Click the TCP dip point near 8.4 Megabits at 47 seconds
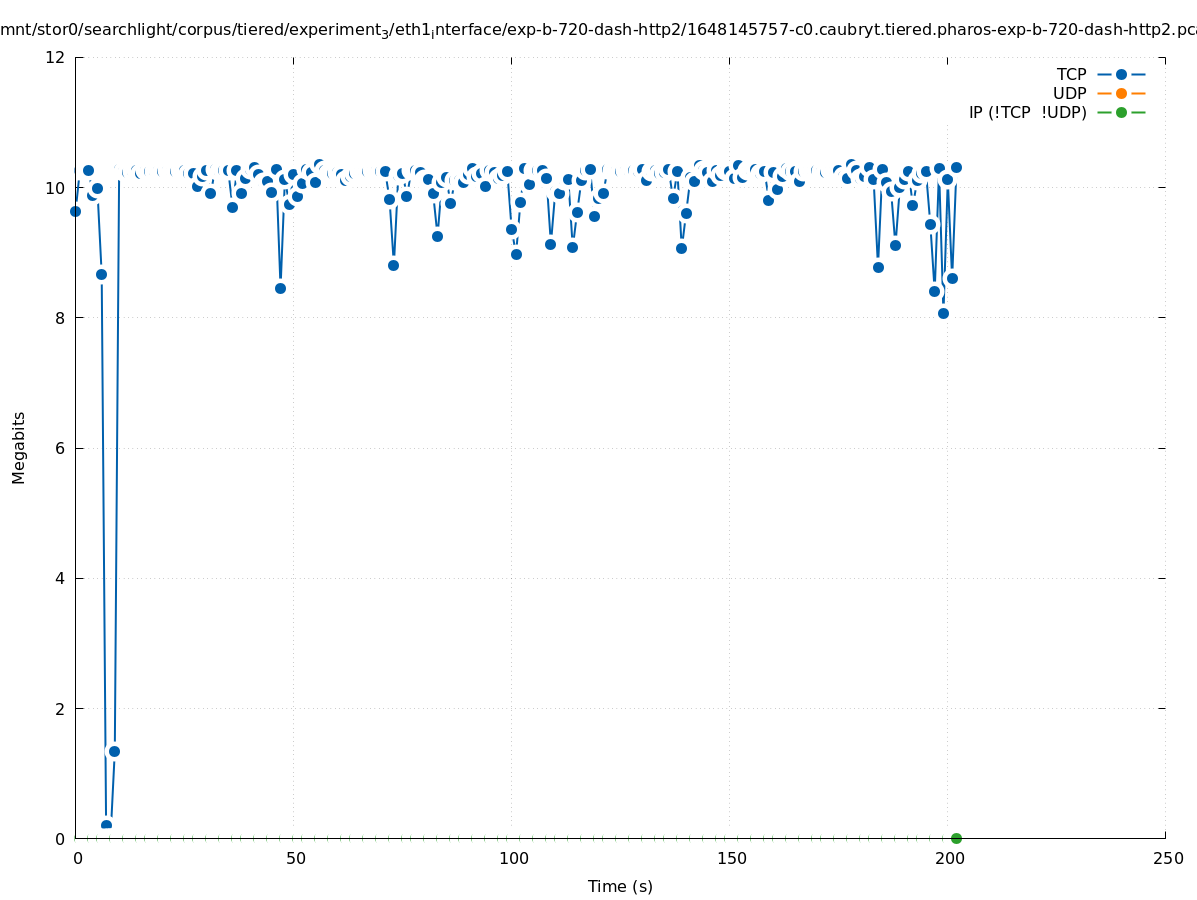1197x900 pixels. (x=280, y=288)
